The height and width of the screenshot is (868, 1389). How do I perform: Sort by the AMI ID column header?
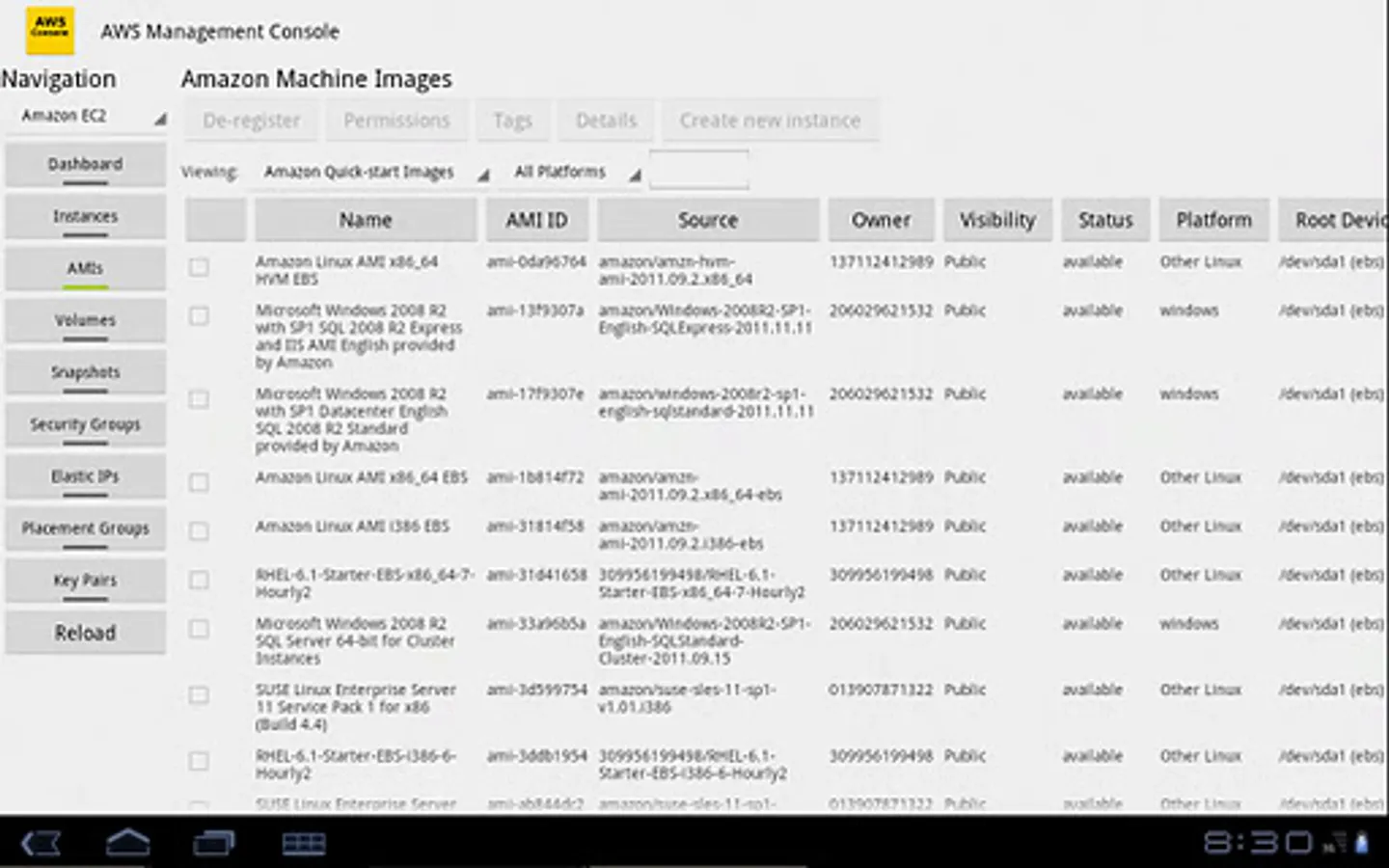click(537, 220)
